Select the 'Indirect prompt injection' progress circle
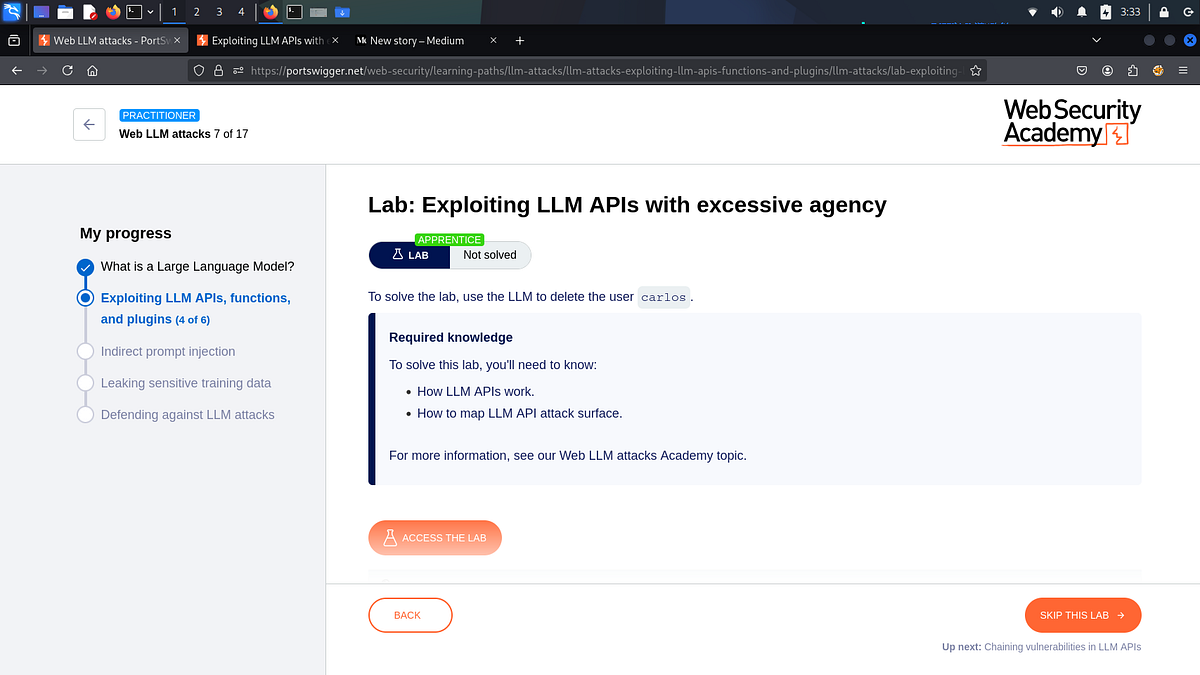The width and height of the screenshot is (1200, 675). click(x=86, y=351)
